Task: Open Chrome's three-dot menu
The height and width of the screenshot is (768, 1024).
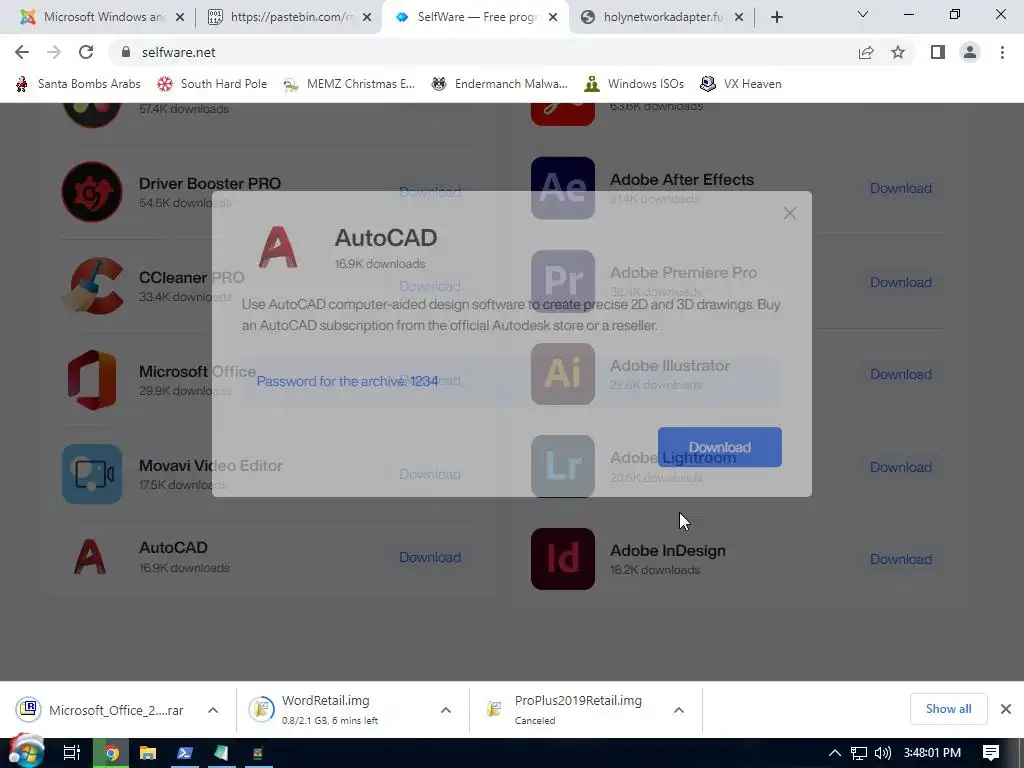Action: [x=1002, y=52]
